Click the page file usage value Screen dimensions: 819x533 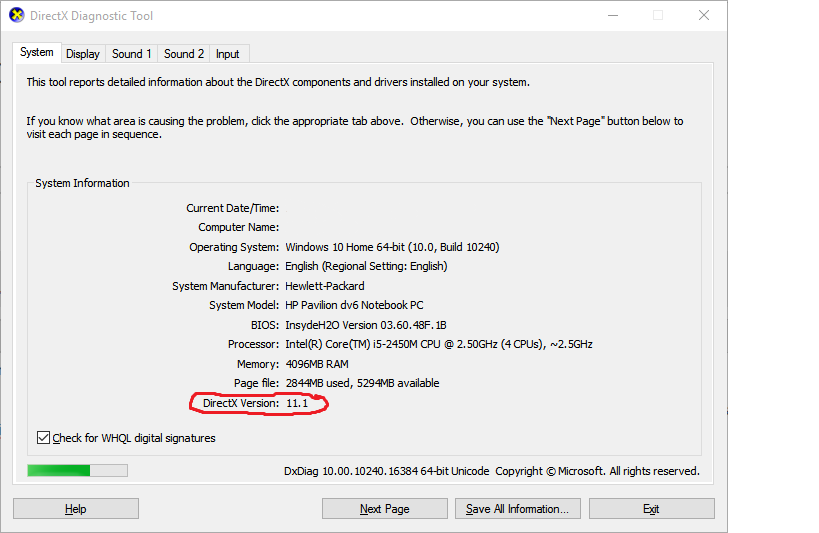(362, 384)
